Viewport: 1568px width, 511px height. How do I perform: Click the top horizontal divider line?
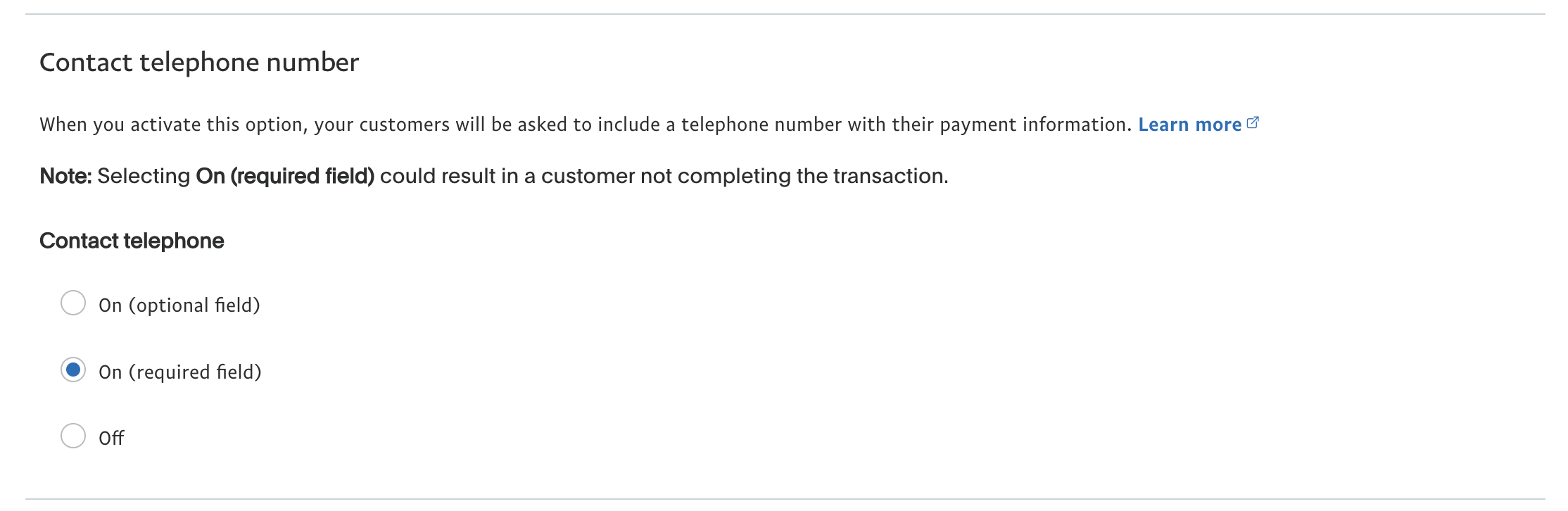(x=785, y=14)
